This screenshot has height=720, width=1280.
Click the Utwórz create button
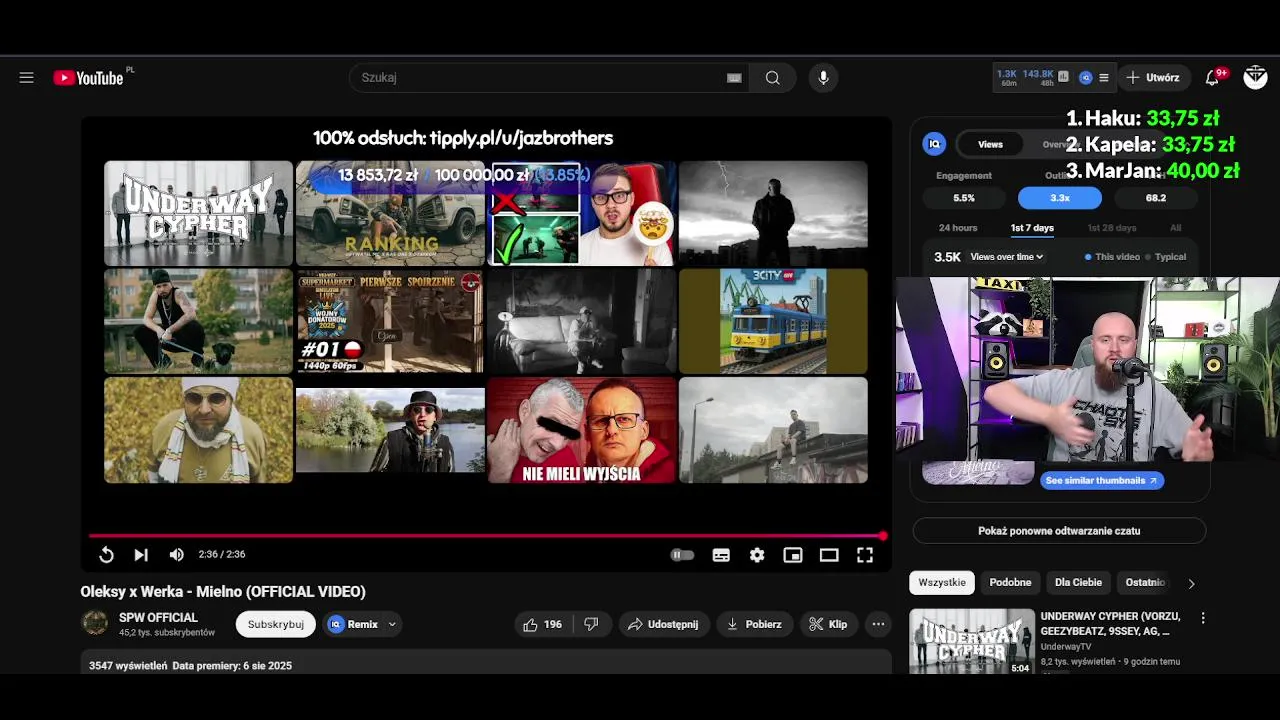coord(1153,77)
